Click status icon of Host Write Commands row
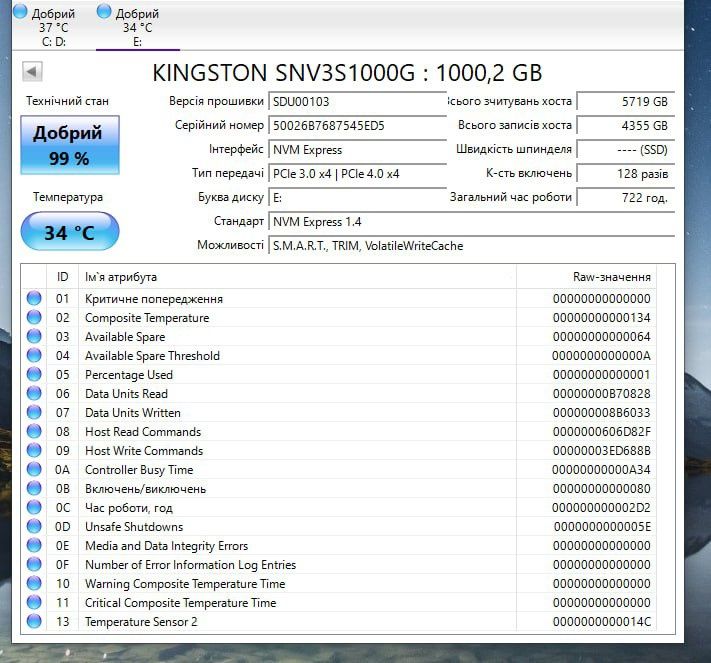The width and height of the screenshot is (711, 663). pos(34,450)
